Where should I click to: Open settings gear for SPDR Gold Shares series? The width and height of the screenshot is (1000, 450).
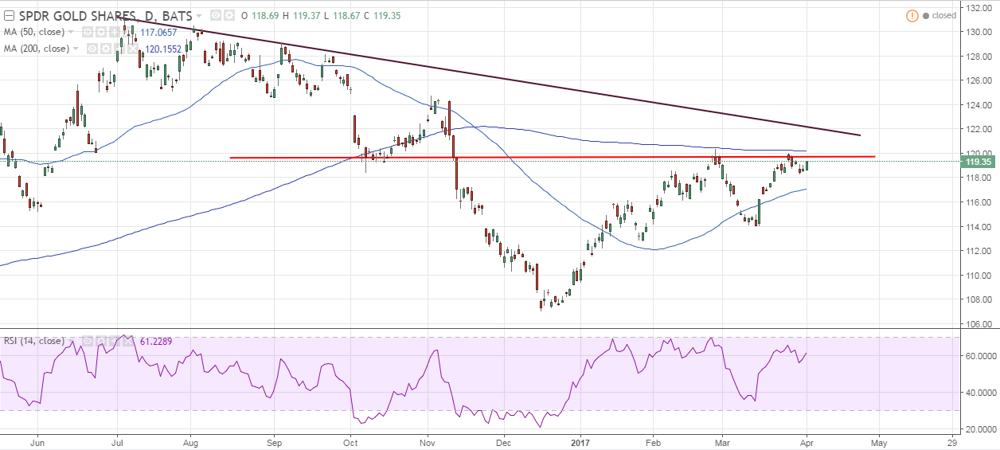click(230, 15)
